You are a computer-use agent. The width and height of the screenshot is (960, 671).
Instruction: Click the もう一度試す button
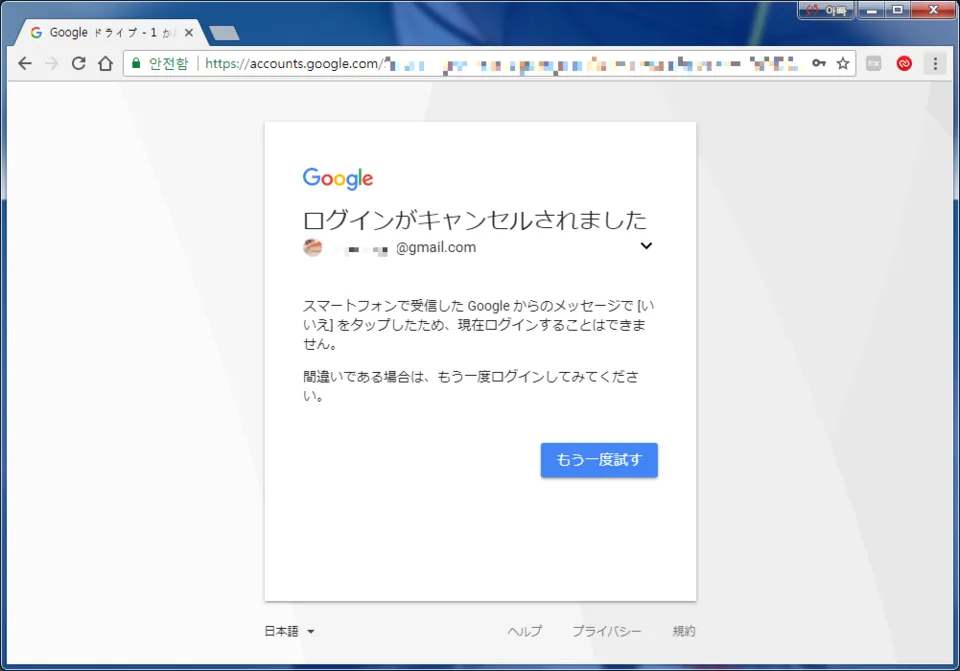[599, 460]
